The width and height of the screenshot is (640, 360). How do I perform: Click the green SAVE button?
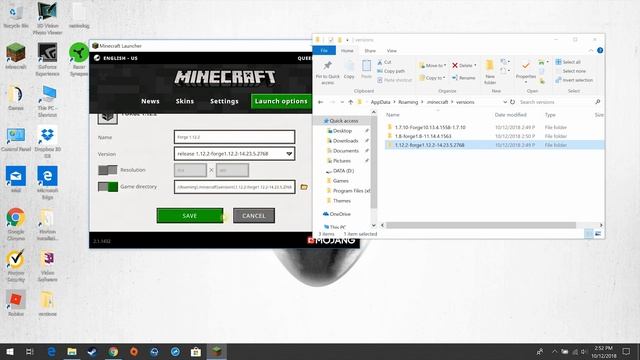point(190,216)
